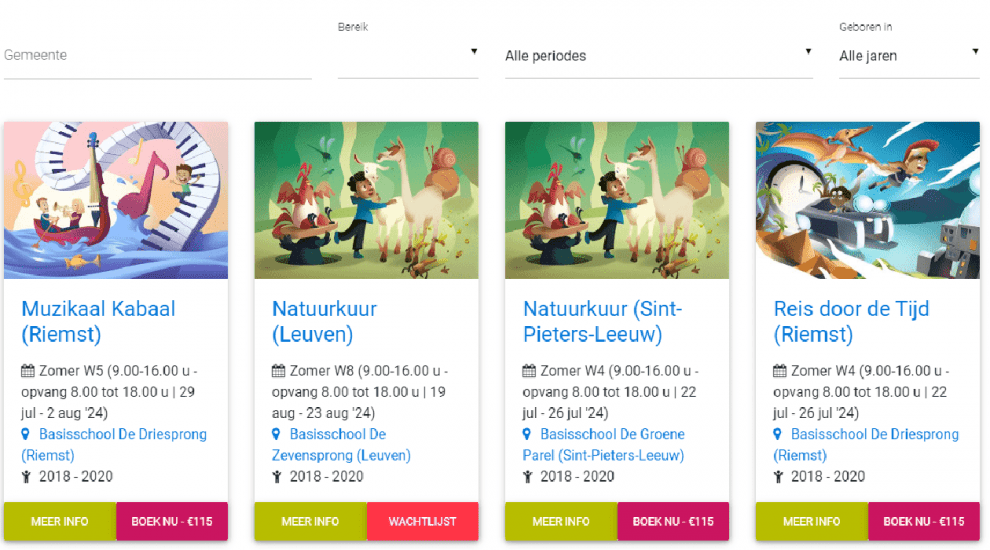The height and width of the screenshot is (550, 990).
Task: Open the Muzikaal Kabaal piano illustration thumbnail
Action: point(116,200)
